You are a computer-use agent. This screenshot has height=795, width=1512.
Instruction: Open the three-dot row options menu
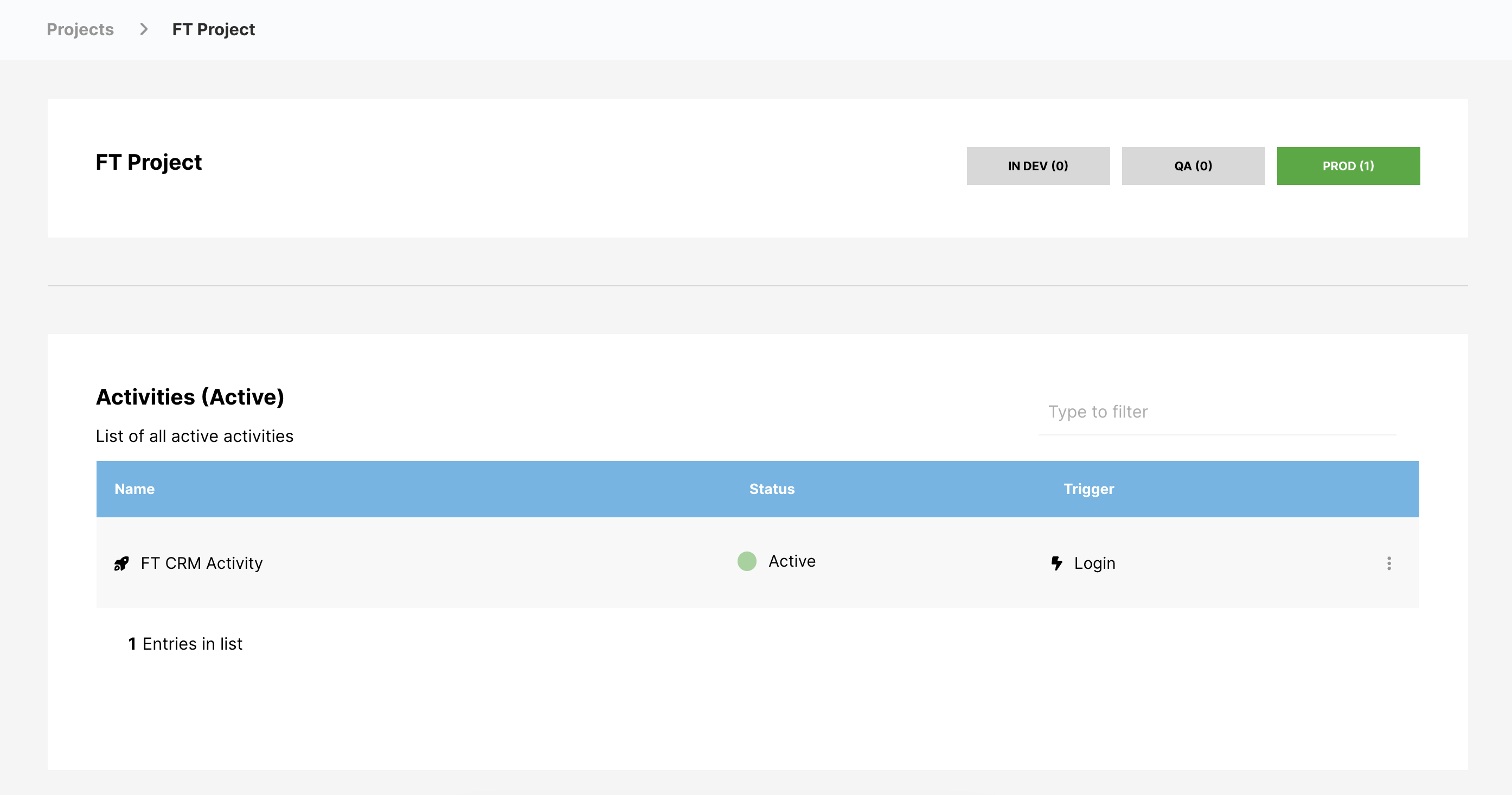1389,563
